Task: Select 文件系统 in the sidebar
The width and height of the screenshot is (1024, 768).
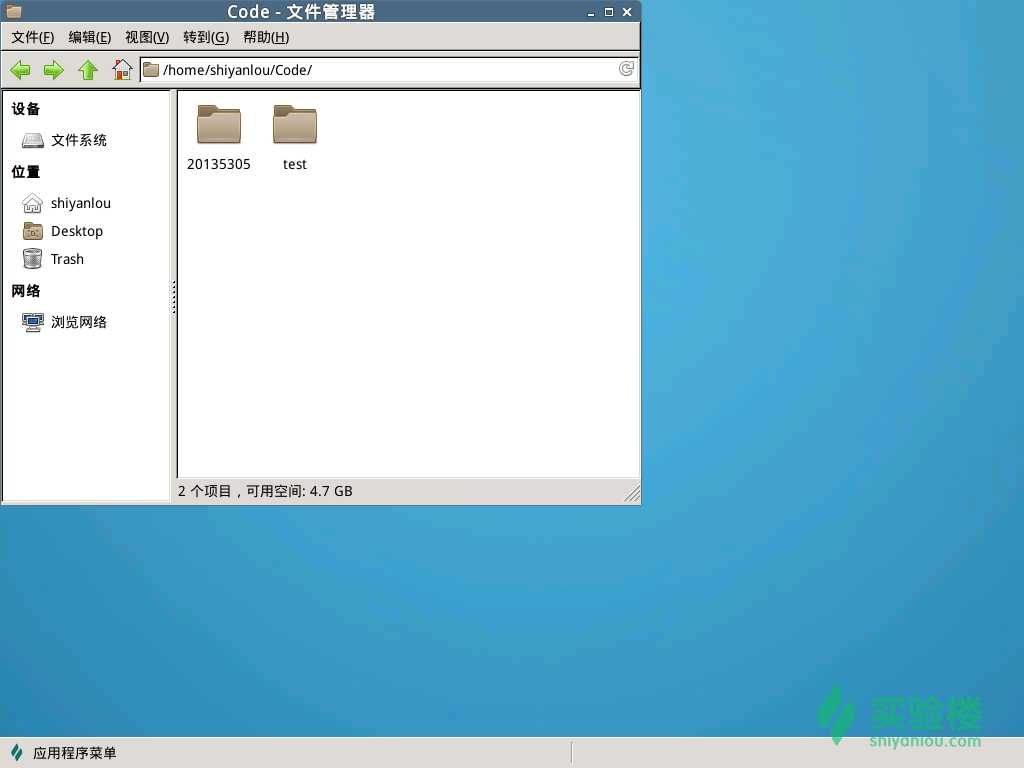Action: [79, 140]
